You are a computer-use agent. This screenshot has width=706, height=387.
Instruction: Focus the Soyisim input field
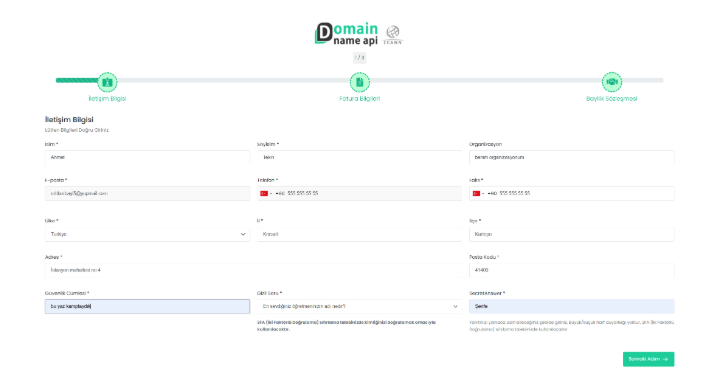pos(359,158)
